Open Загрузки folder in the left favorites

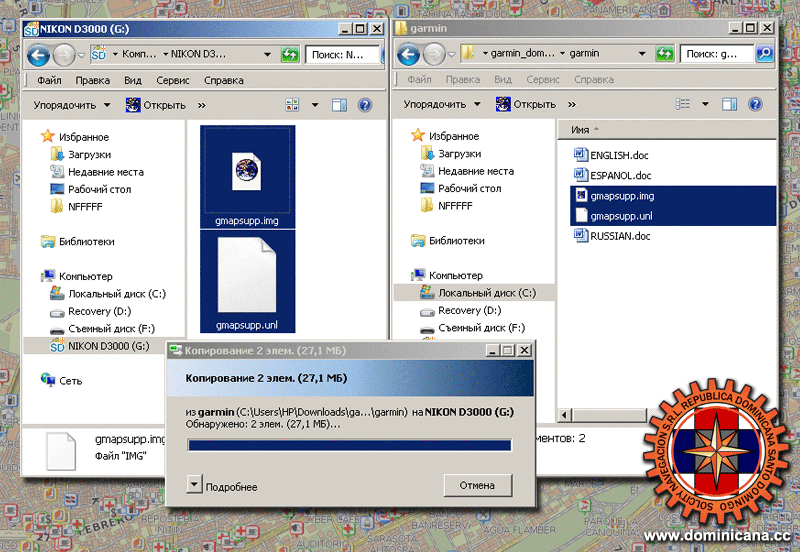point(89,155)
